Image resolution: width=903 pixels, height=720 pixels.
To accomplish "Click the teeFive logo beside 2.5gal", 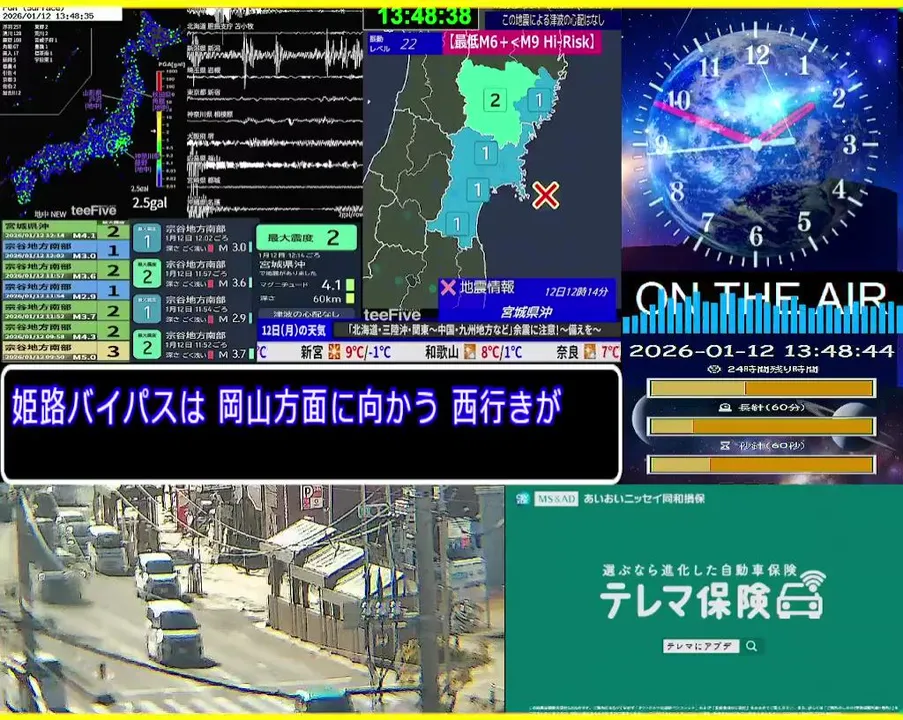I will [93, 211].
